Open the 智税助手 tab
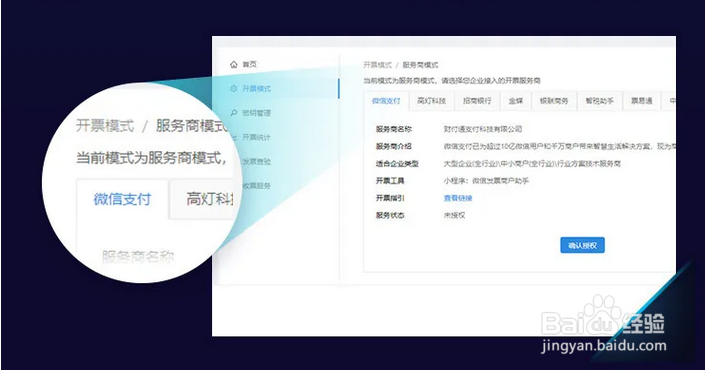The width and height of the screenshot is (705, 370). tap(599, 101)
